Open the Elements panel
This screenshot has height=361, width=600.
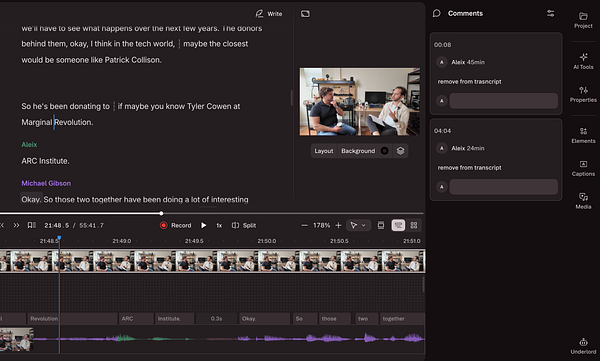pyautogui.click(x=583, y=135)
